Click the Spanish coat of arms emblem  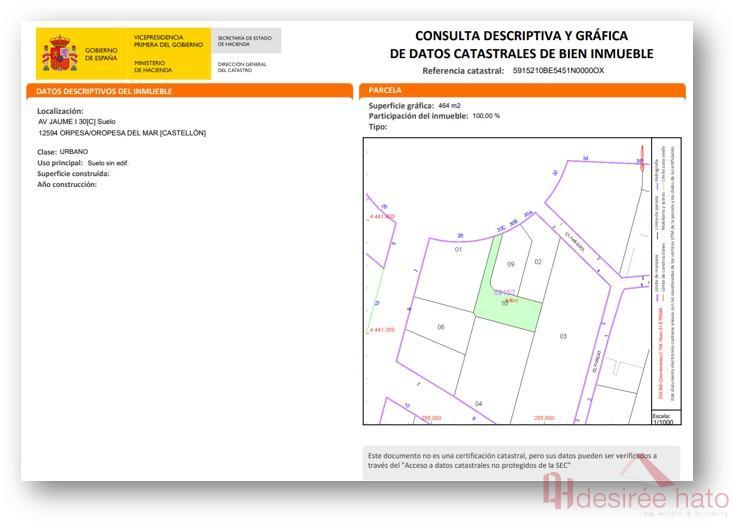click(x=60, y=54)
